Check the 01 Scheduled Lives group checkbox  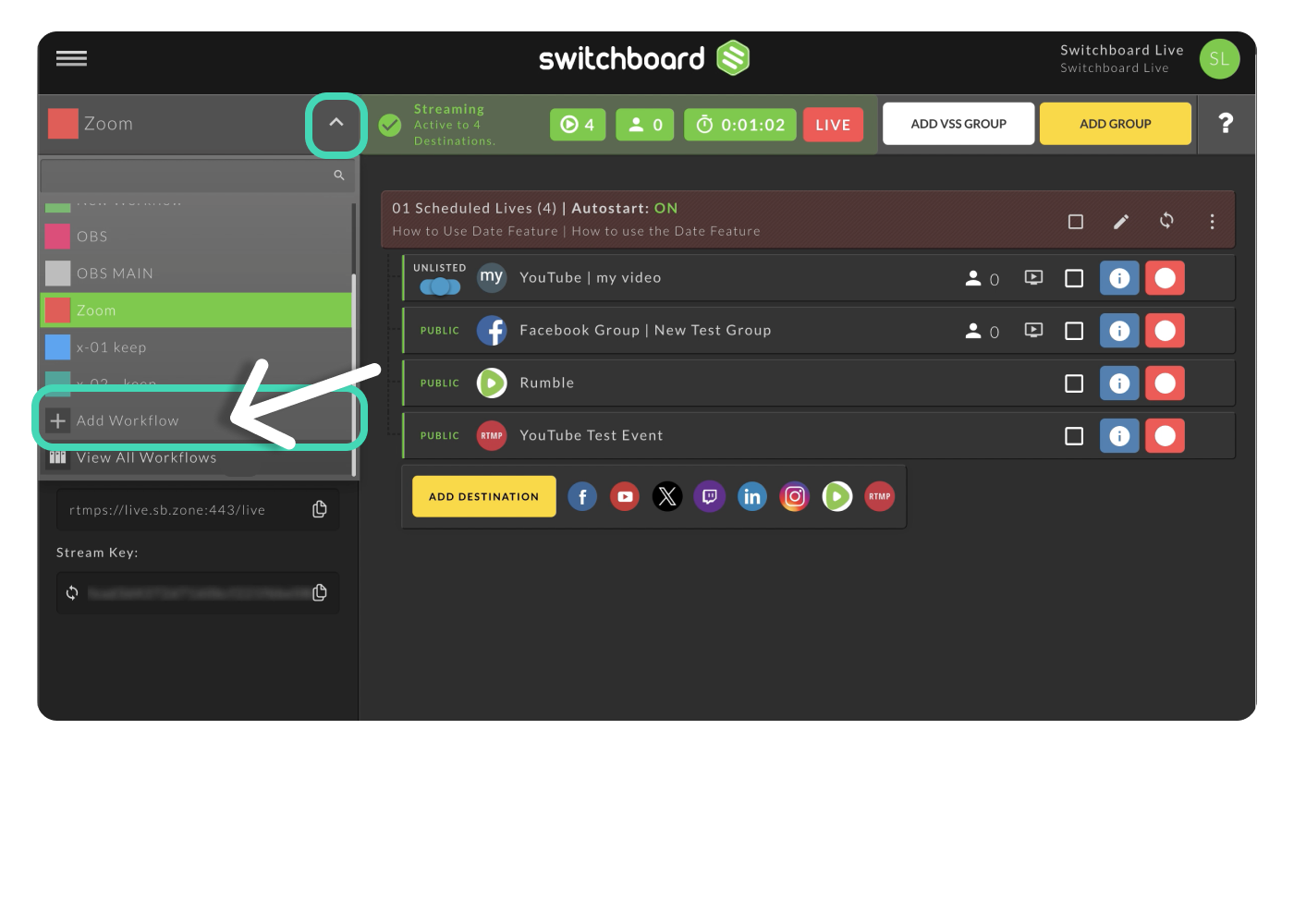tap(1076, 222)
